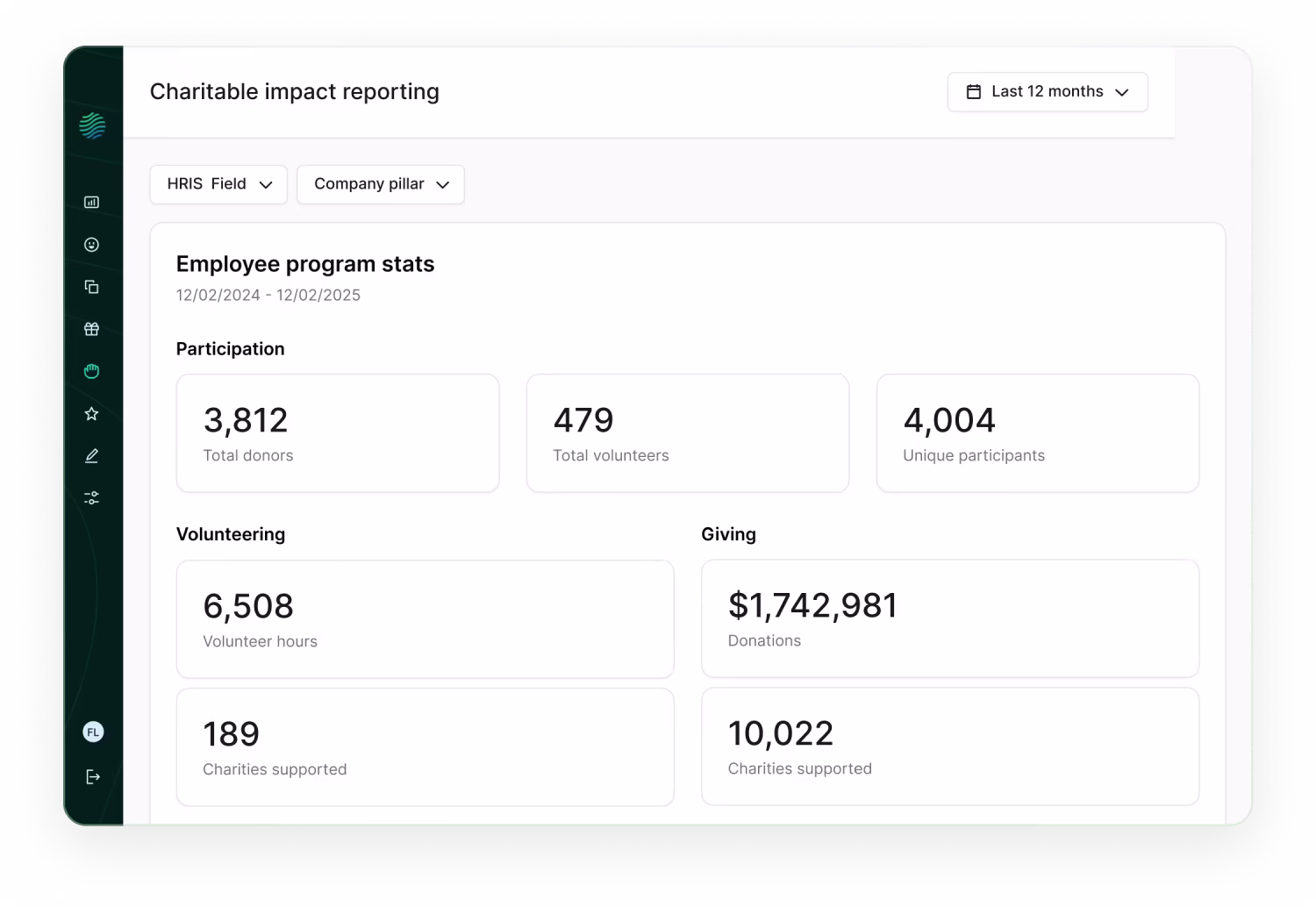1316x907 pixels.
Task: Click the Employee program stats heading
Action: (x=305, y=264)
